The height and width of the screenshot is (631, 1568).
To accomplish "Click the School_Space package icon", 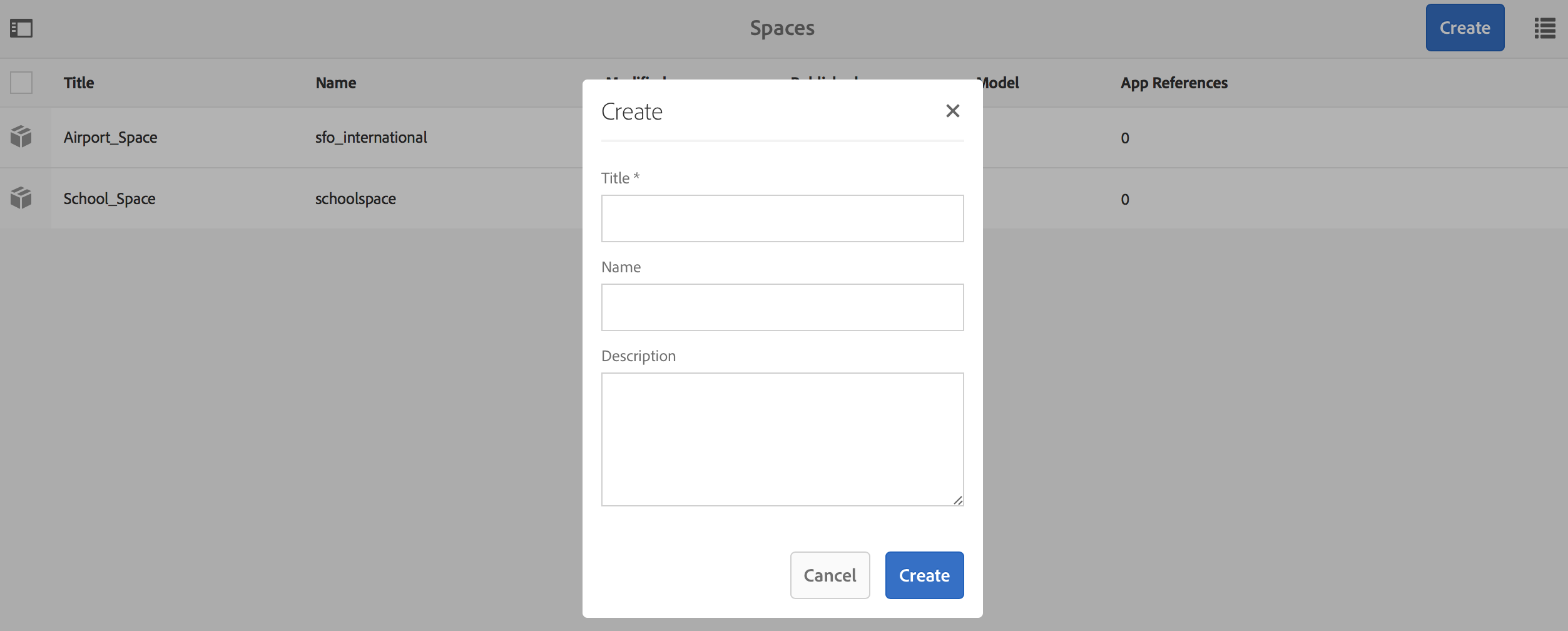I will point(21,198).
